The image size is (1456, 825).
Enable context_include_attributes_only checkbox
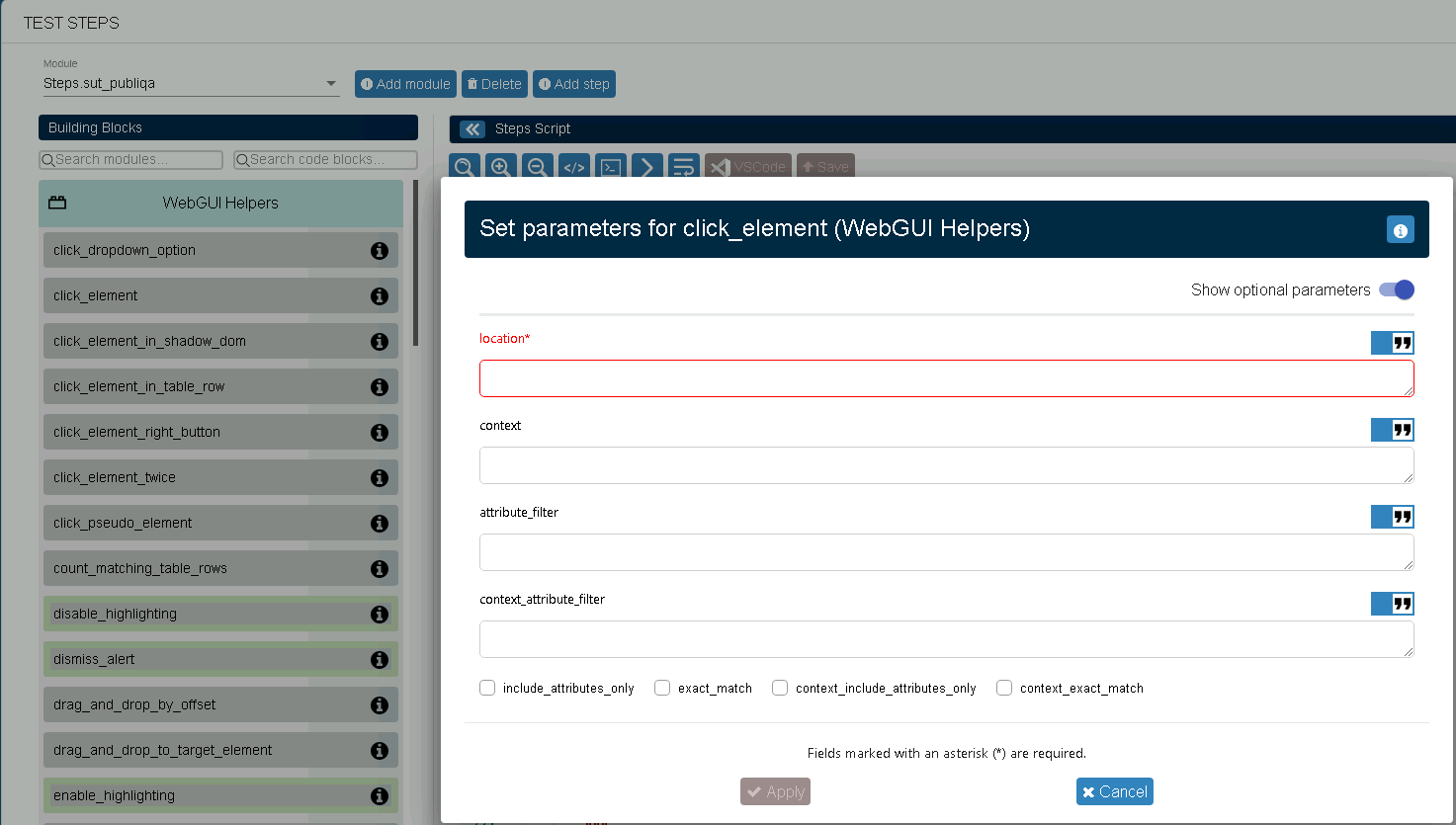(x=780, y=688)
